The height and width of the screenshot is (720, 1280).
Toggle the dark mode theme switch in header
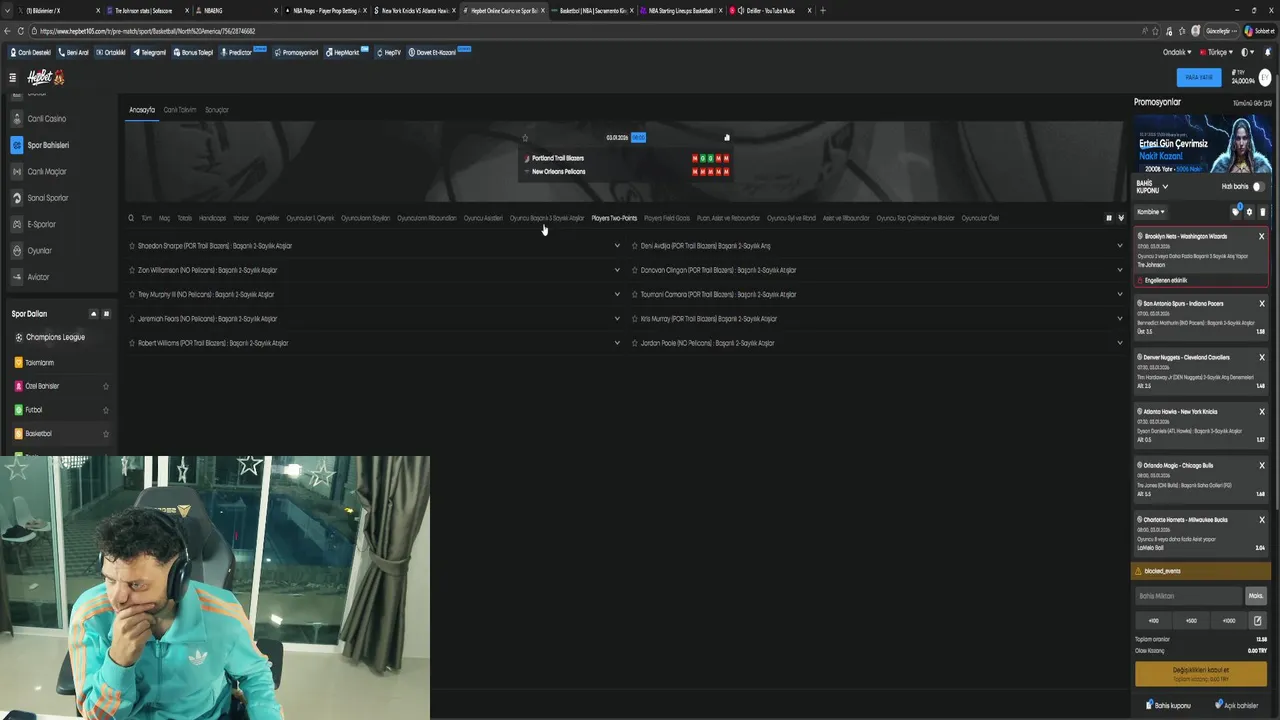click(x=1247, y=52)
